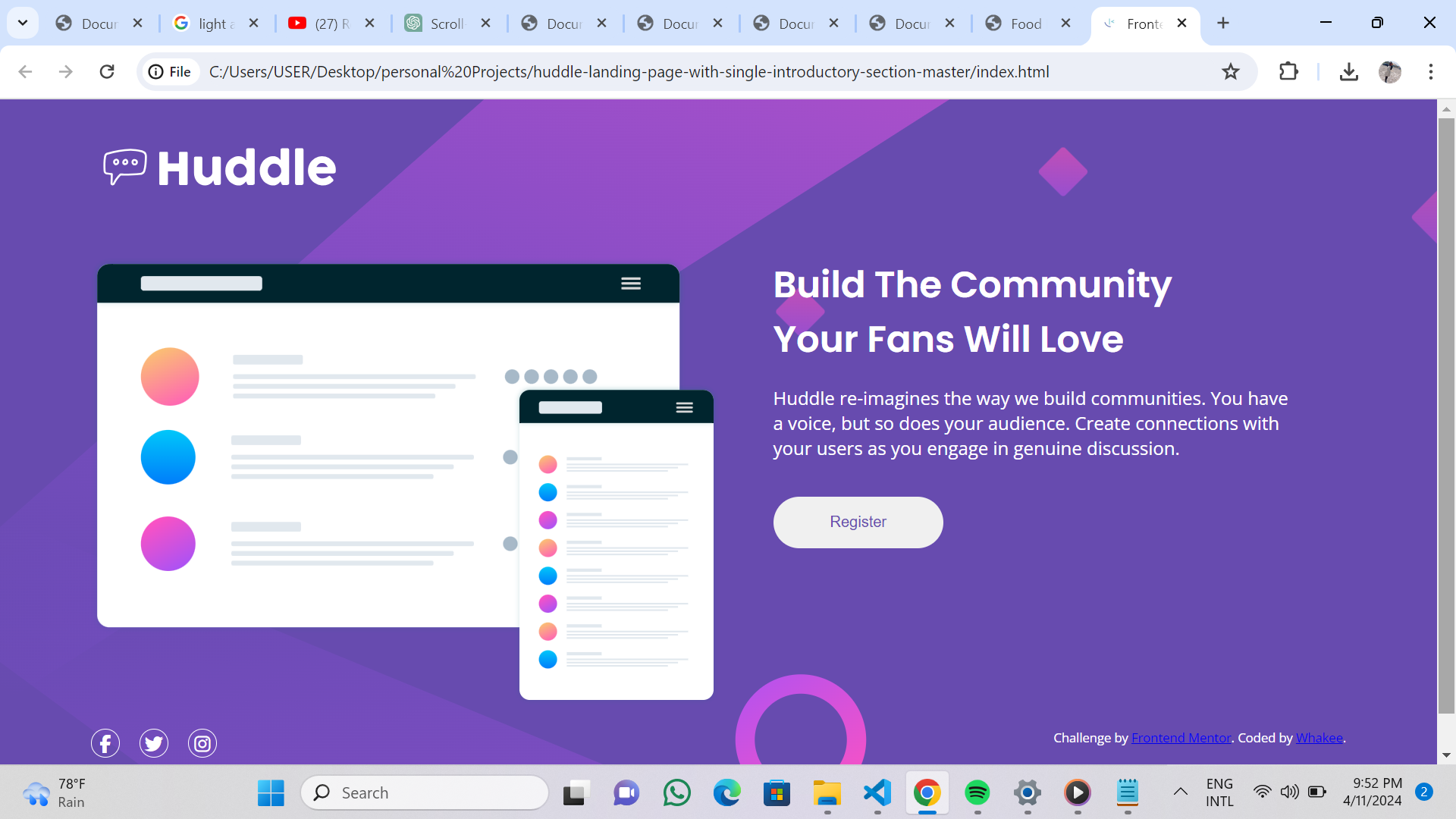Viewport: 1456px width, 819px height.
Task: Follow the Frontend Mentor link
Action: click(x=1181, y=738)
